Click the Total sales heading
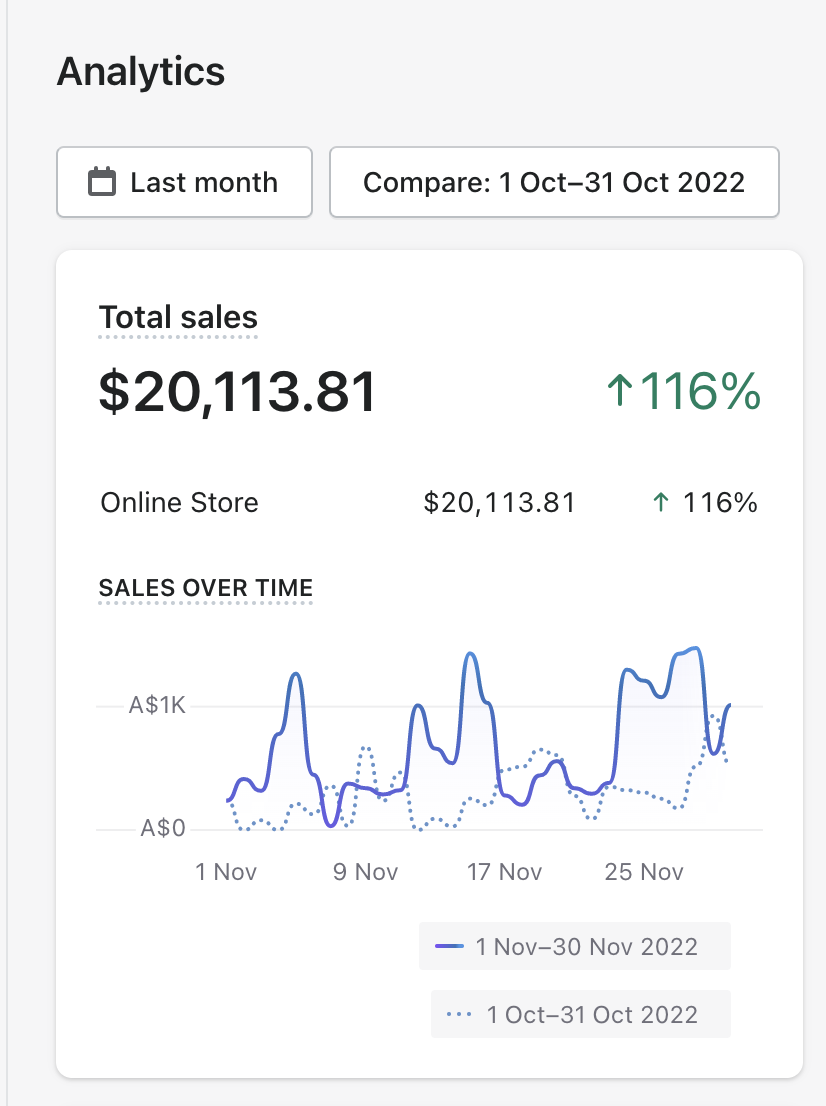This screenshot has width=826, height=1106. pyautogui.click(x=178, y=318)
